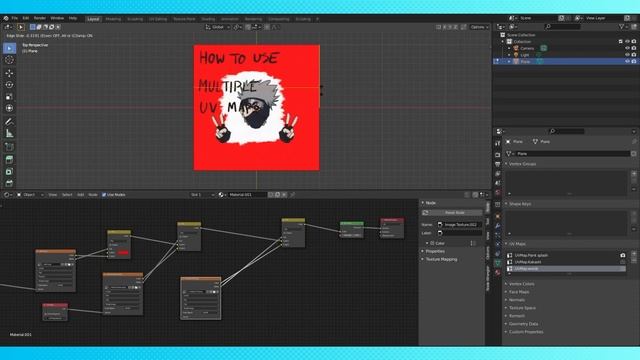Open the File menu
The width and height of the screenshot is (640, 360).
(x=15, y=18)
